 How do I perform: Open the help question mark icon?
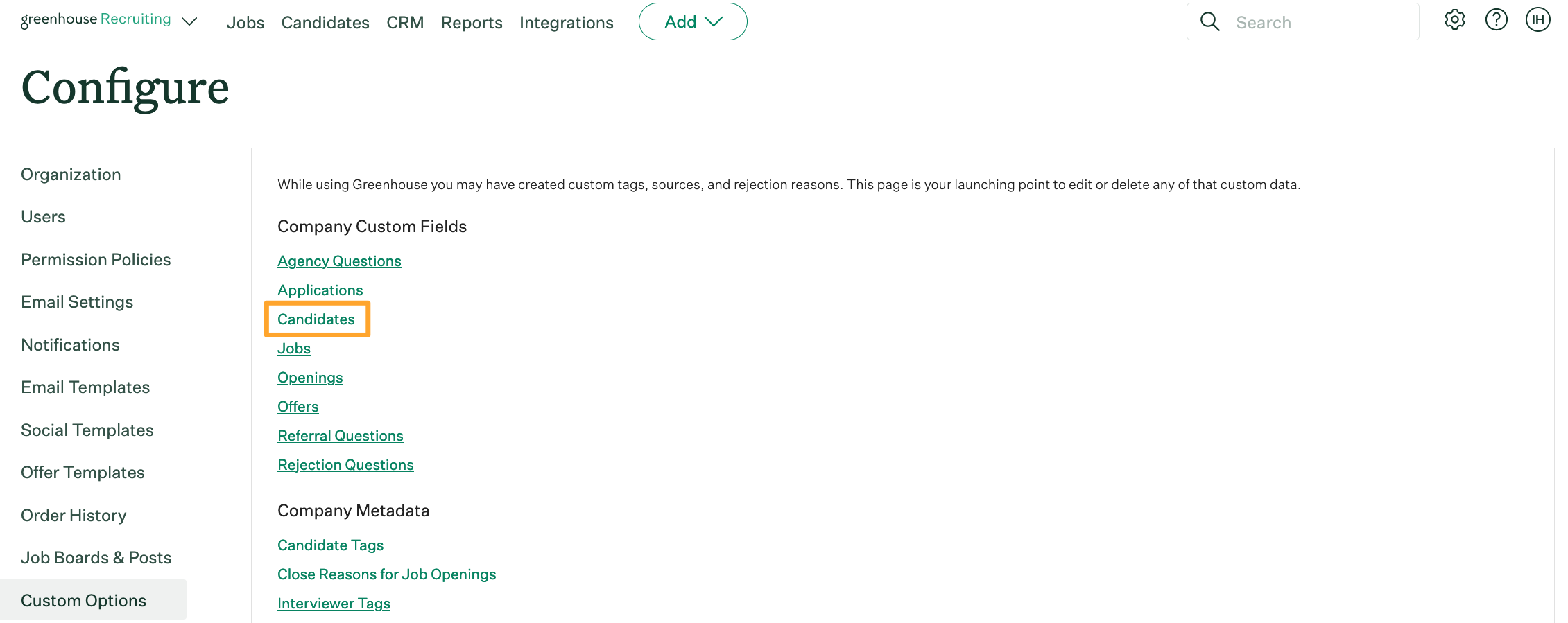pyautogui.click(x=1496, y=20)
